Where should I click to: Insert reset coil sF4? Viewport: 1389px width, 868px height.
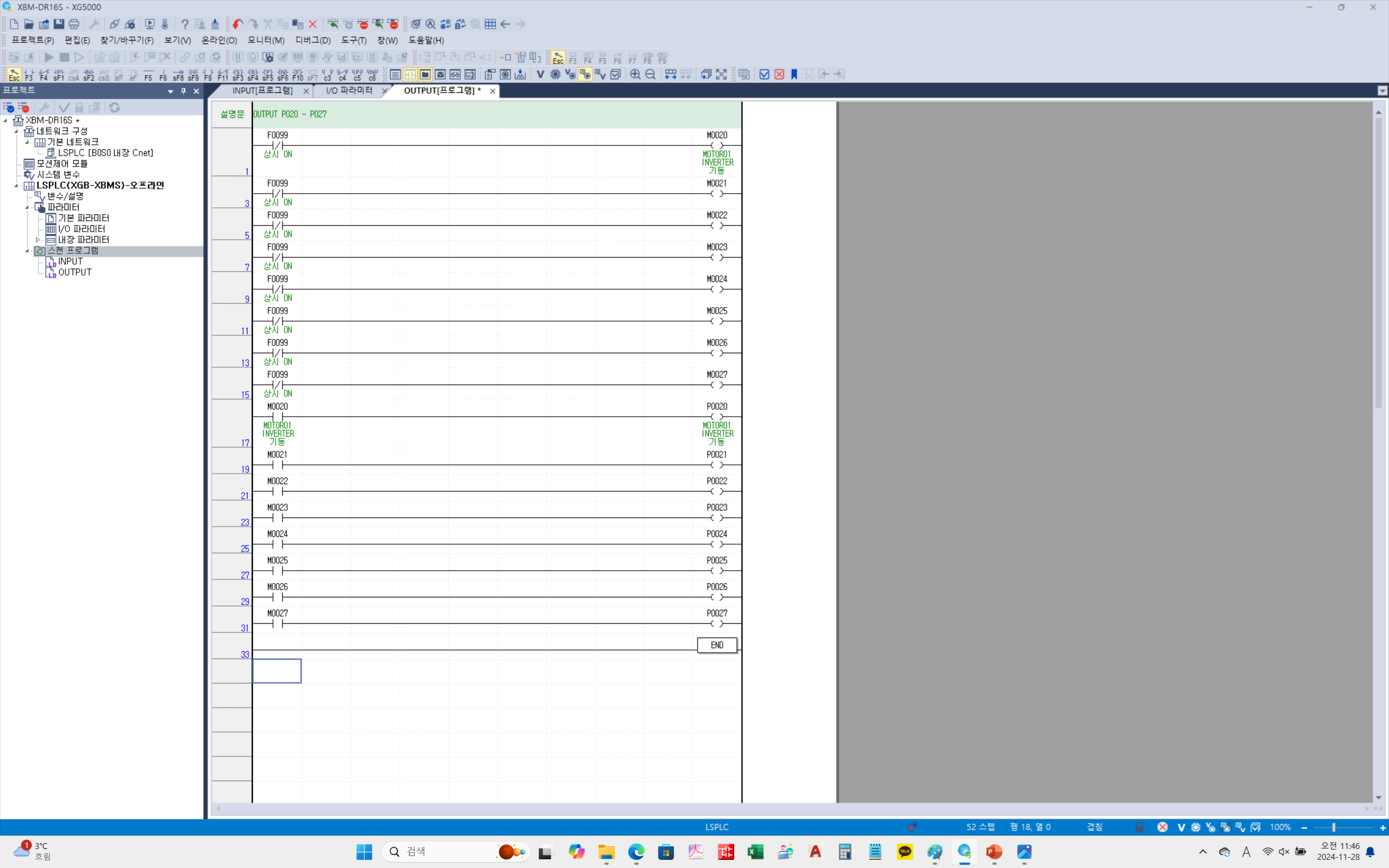(x=252, y=75)
